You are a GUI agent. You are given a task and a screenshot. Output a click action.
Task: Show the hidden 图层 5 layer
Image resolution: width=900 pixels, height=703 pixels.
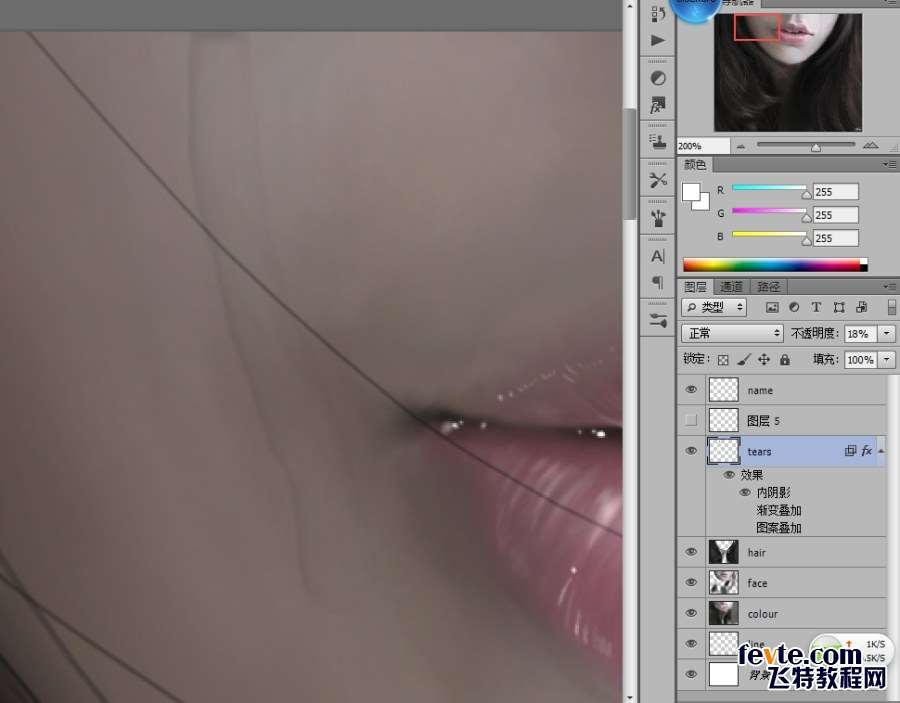[x=691, y=421]
